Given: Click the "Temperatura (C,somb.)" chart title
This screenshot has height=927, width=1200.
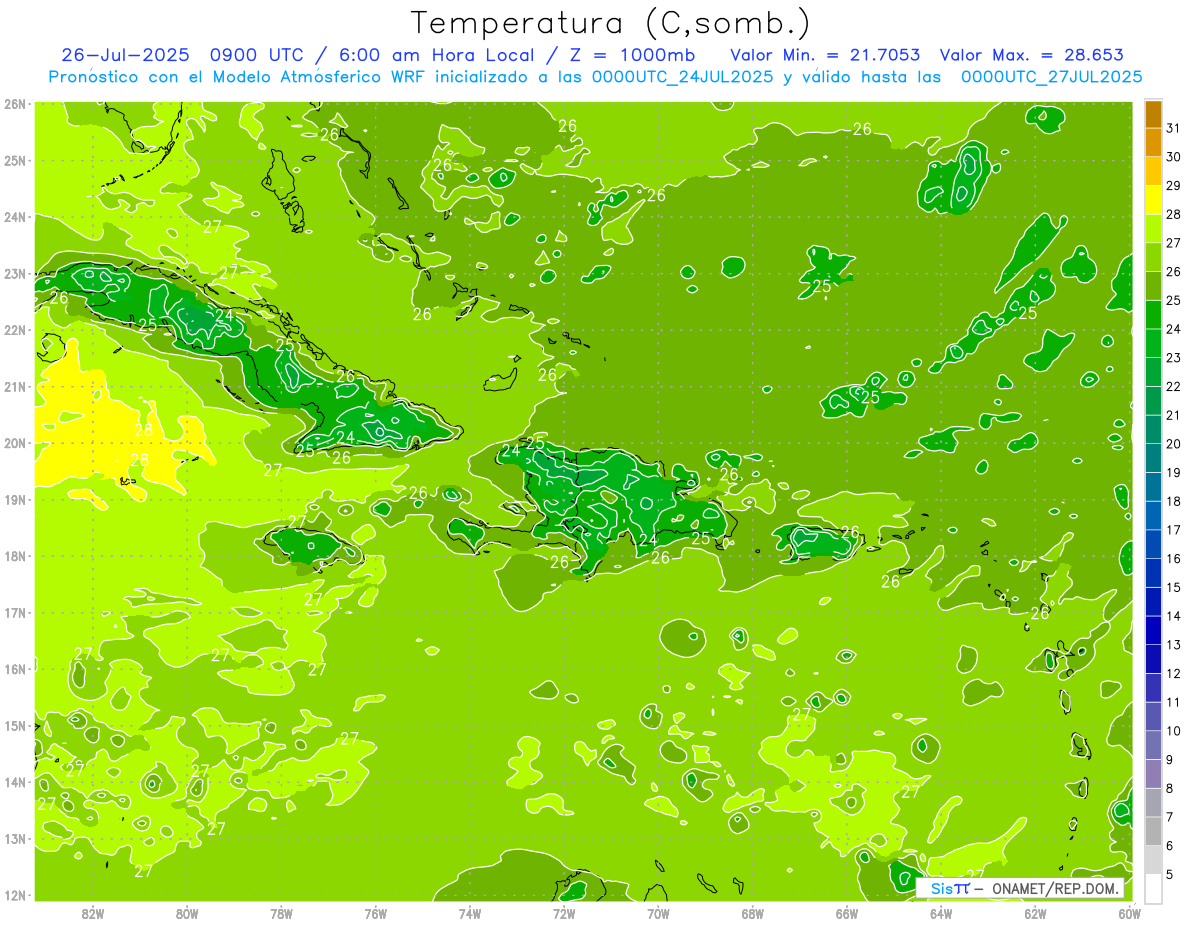Looking at the screenshot, I should [x=611, y=23].
